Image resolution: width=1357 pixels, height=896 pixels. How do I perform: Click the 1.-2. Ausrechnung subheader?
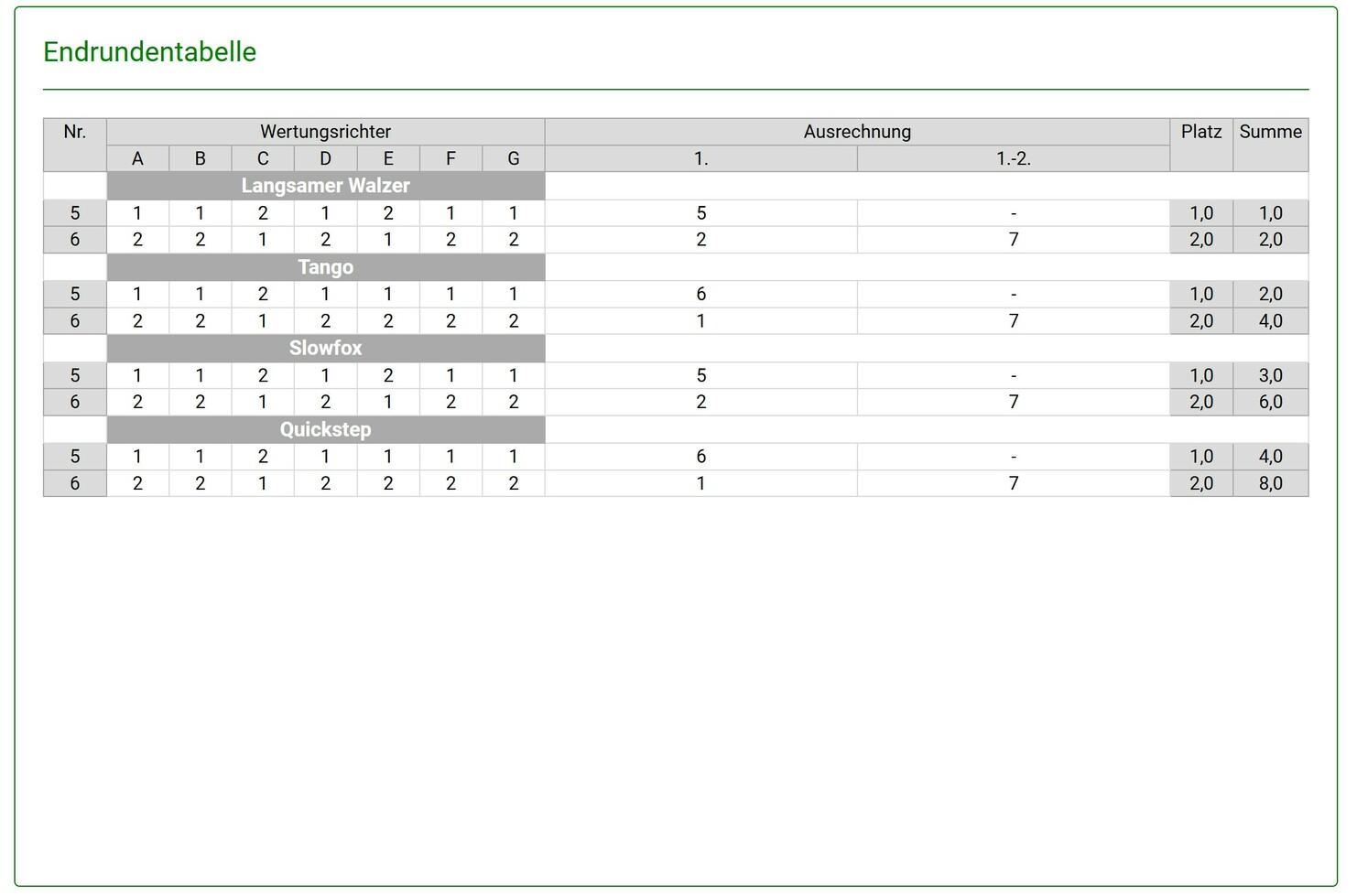click(x=1013, y=159)
